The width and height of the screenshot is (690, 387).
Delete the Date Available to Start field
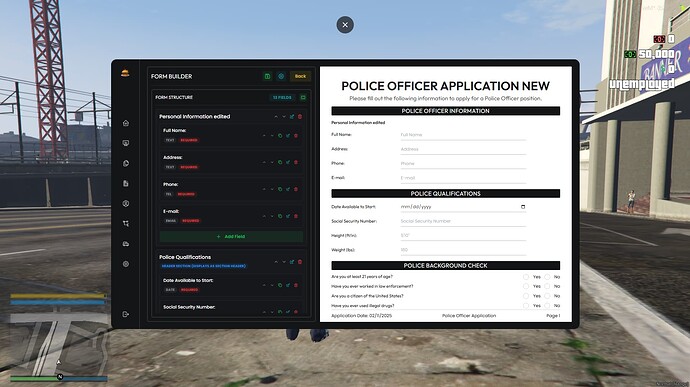(296, 285)
